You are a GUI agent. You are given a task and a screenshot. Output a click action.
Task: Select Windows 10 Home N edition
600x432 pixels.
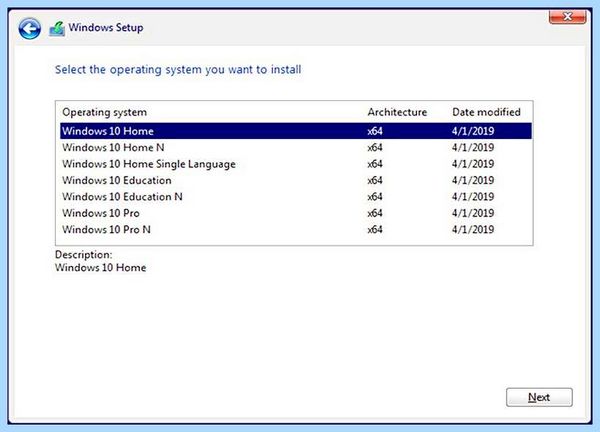tap(296, 147)
